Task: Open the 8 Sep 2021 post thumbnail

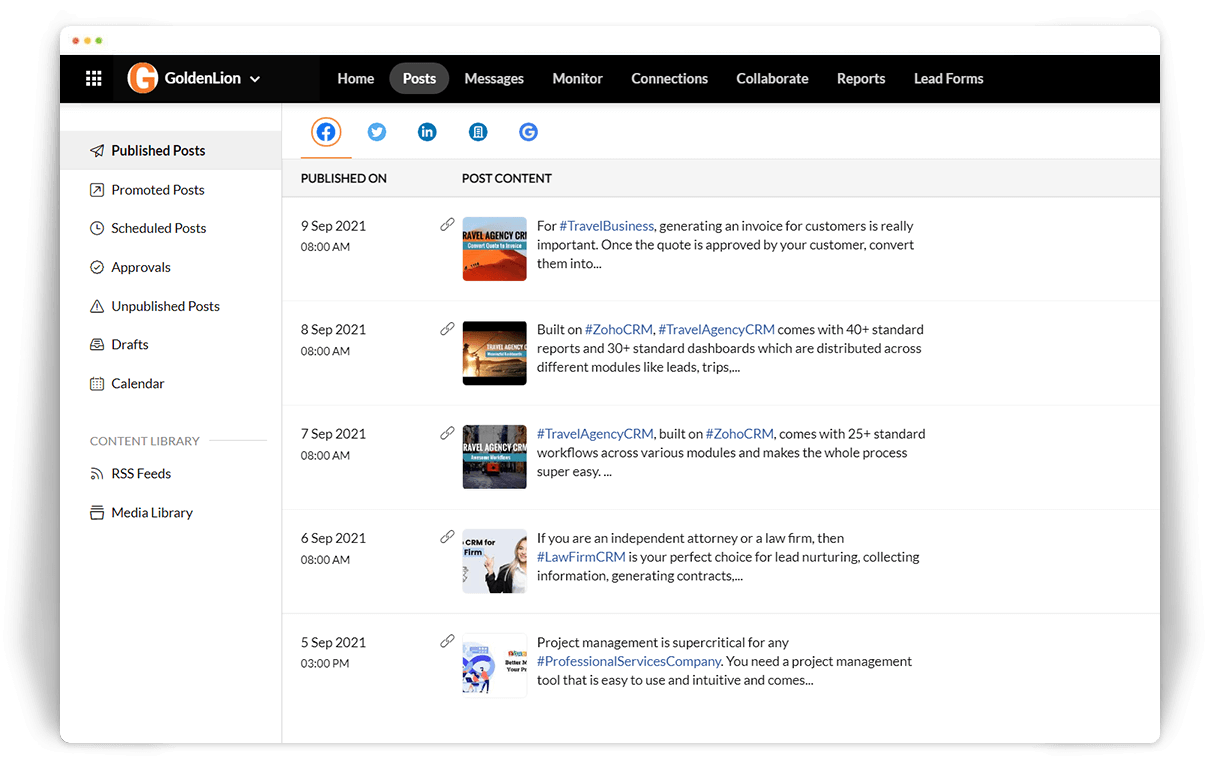Action: pos(494,353)
